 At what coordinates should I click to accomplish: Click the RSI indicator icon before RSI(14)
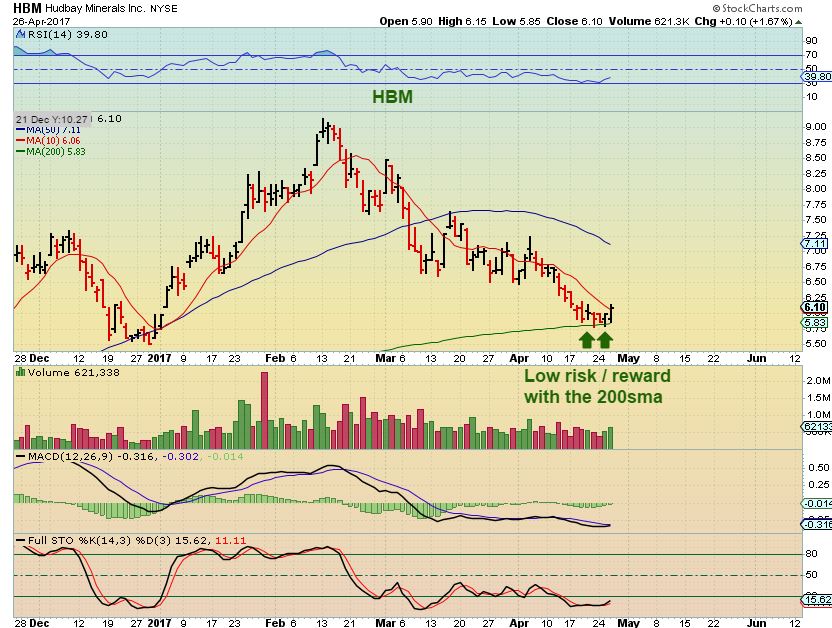pos(21,34)
